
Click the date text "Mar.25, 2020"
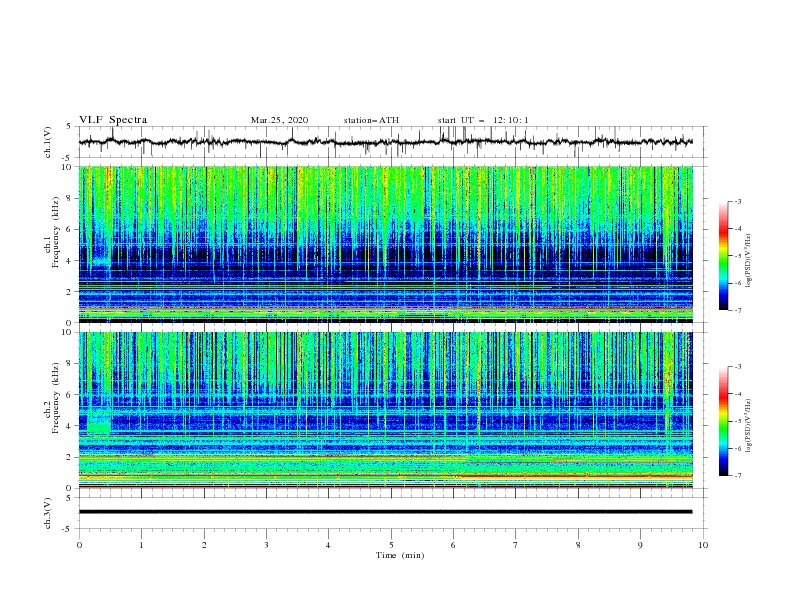tap(279, 120)
